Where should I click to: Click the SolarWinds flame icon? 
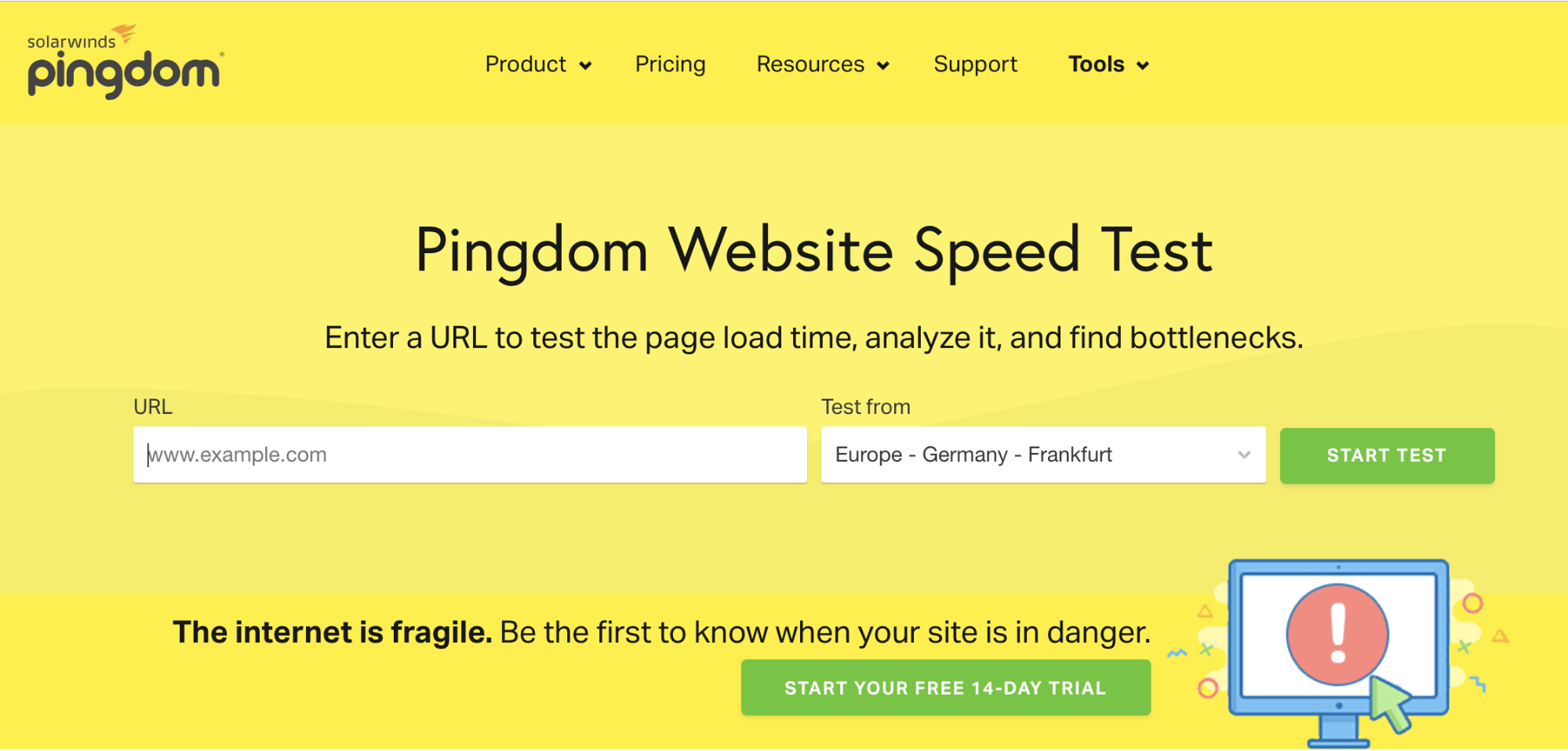tap(125, 34)
